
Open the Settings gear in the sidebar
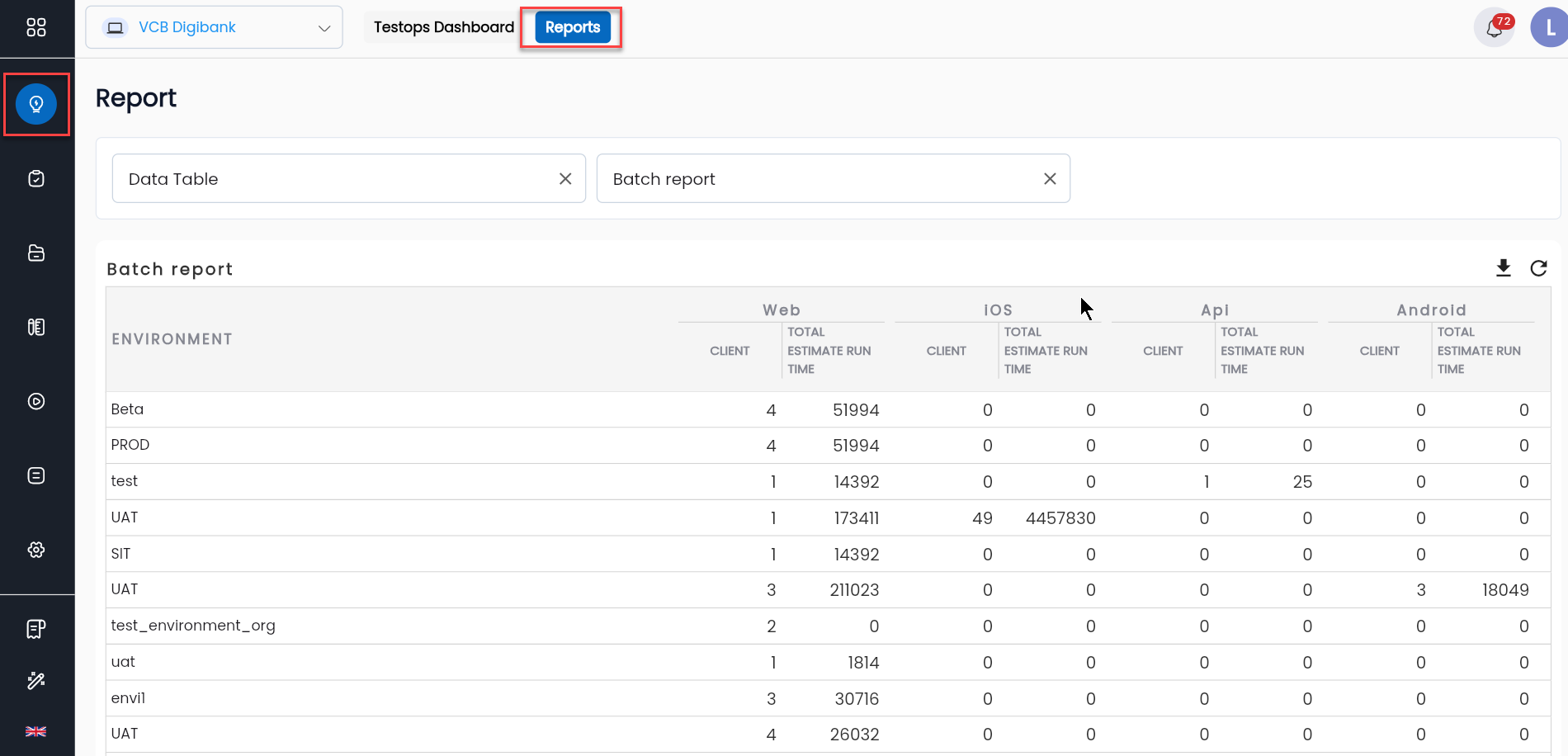pos(36,549)
